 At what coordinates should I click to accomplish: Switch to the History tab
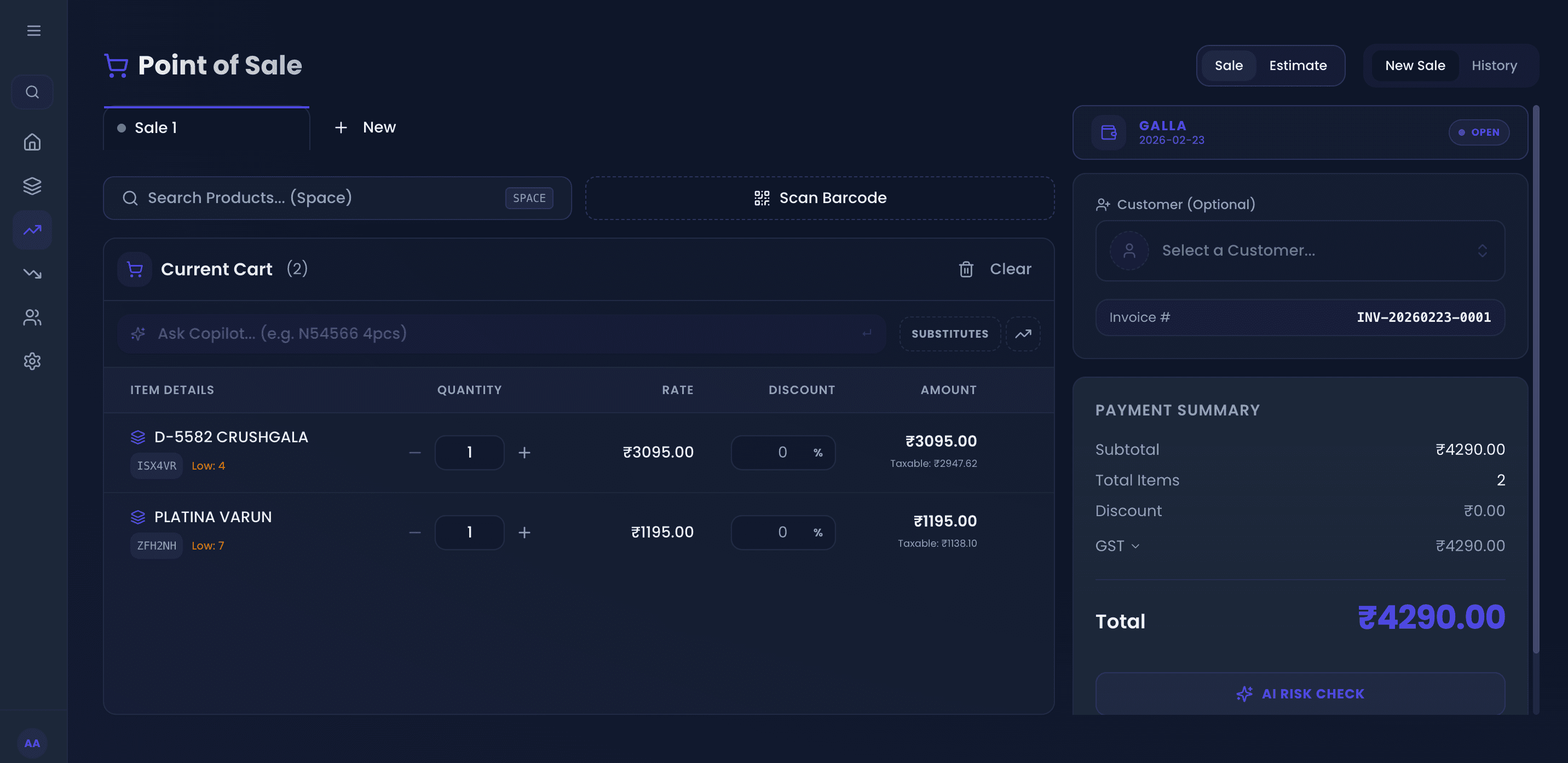[1494, 65]
